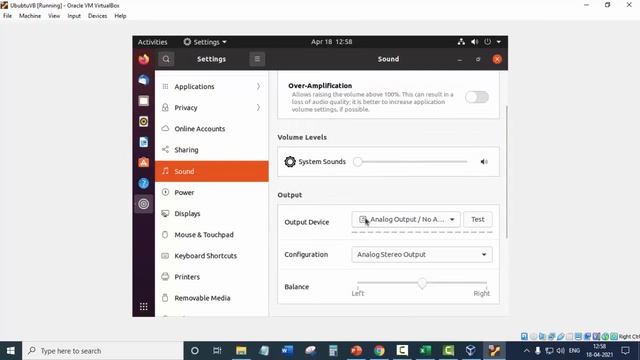Open Excel from the Windows taskbar
The image size is (640, 360).
(x=425, y=351)
